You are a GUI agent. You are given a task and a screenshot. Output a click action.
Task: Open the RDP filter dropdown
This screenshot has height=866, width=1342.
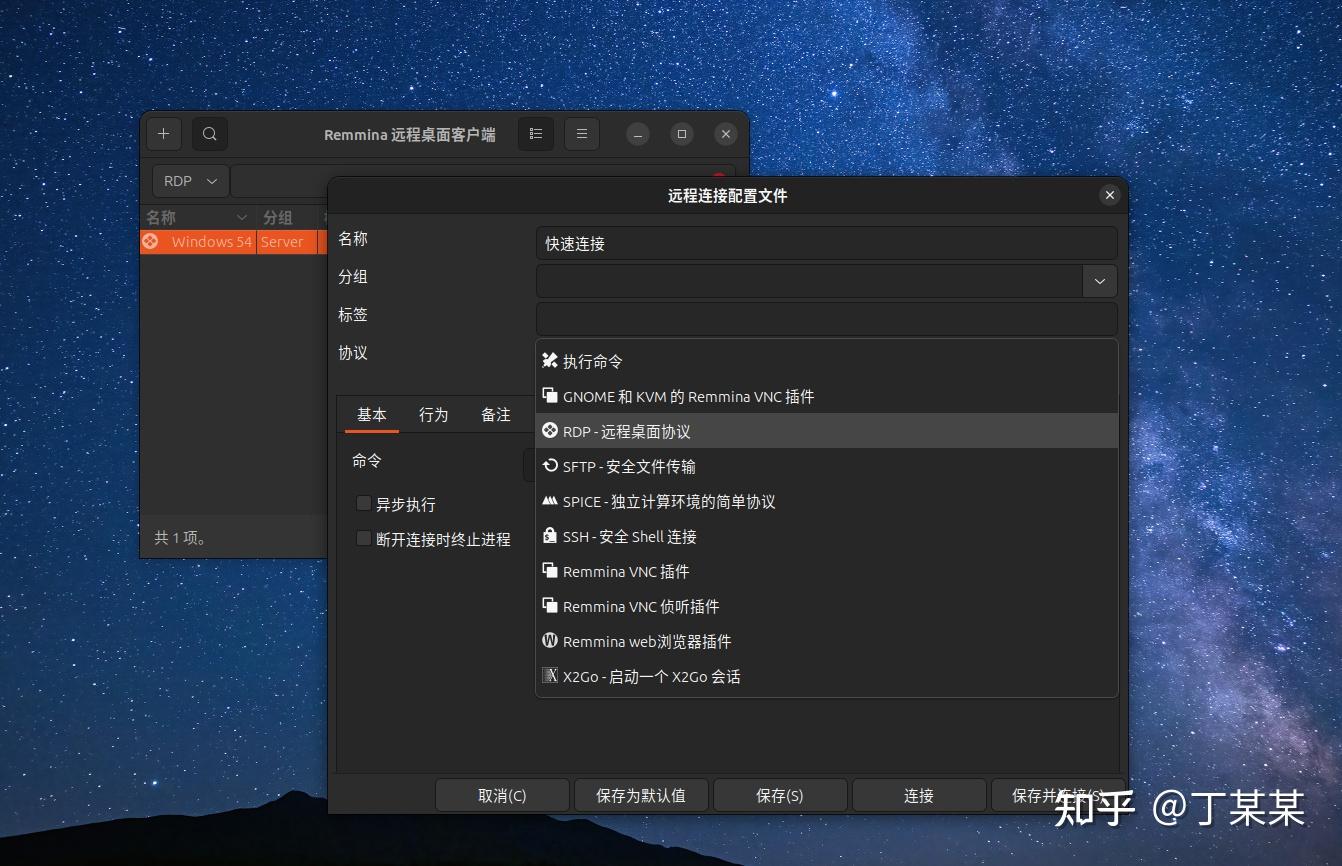click(189, 180)
